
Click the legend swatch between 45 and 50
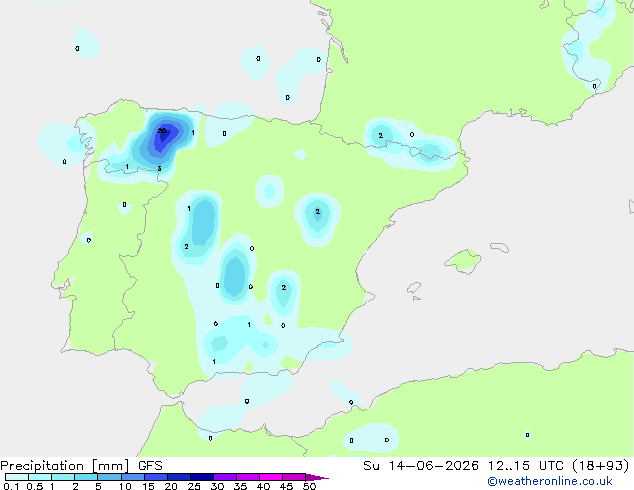pos(294,477)
